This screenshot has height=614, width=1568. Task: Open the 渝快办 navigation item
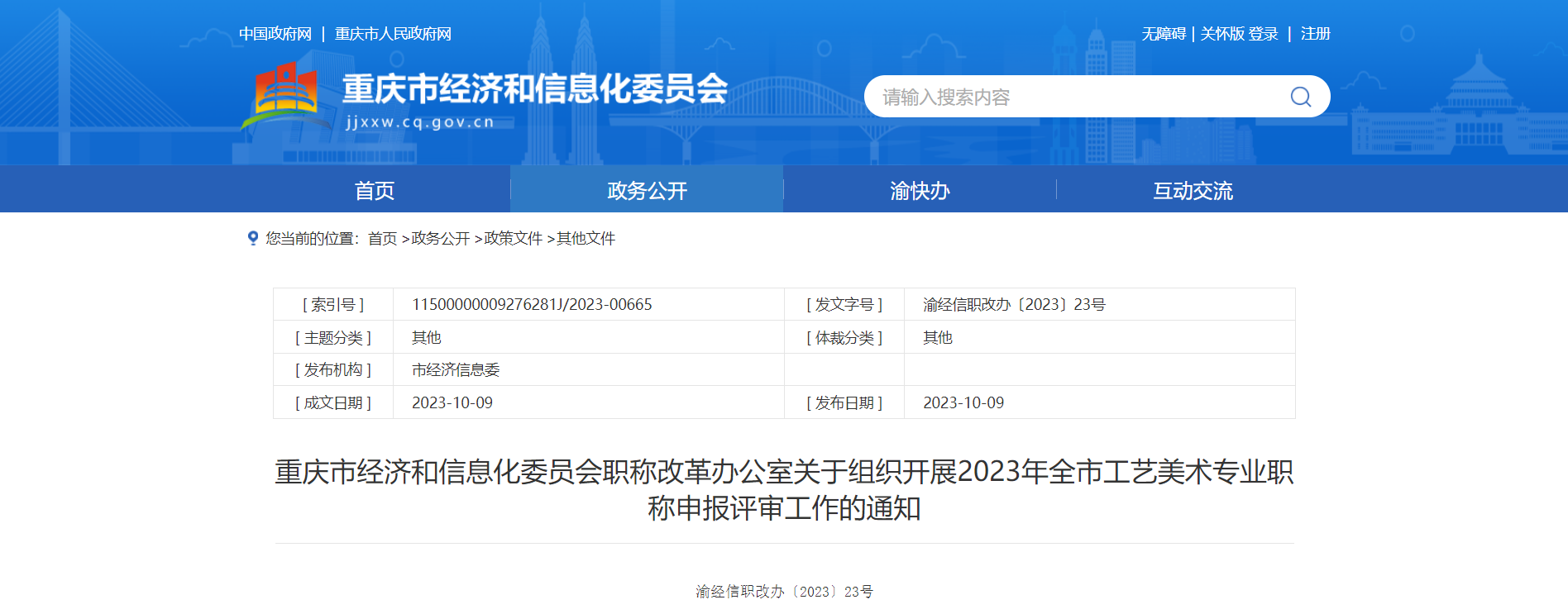click(920, 190)
